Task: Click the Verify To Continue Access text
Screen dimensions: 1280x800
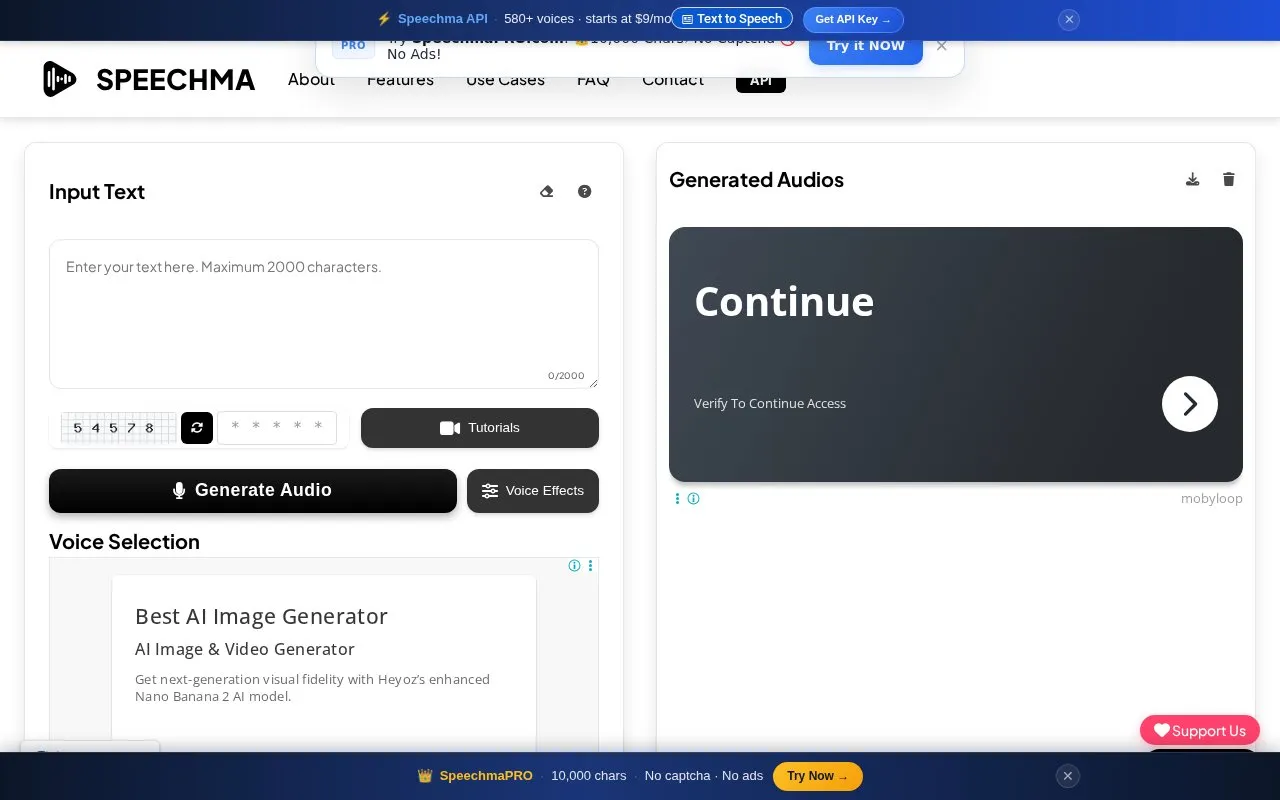Action: 770,404
